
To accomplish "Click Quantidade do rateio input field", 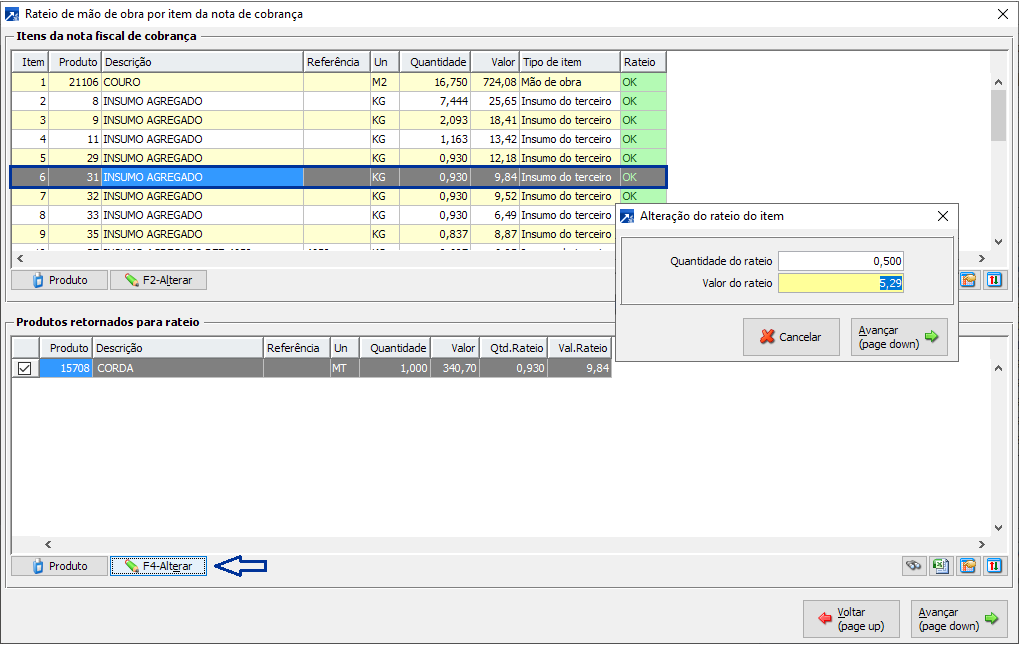I will [x=840, y=261].
